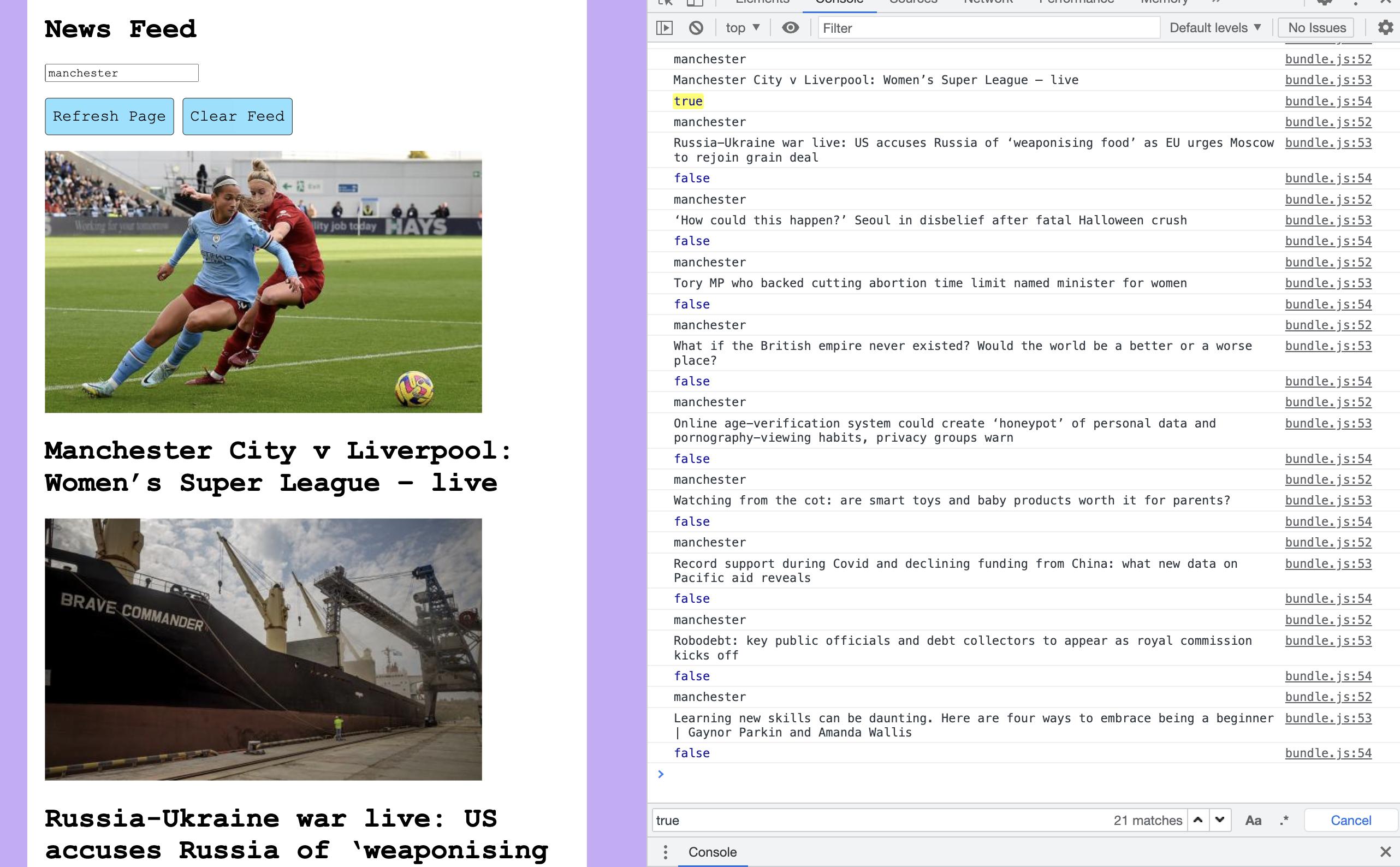Click the Brave Commander ship image
This screenshot has height=867, width=1400.
click(x=263, y=649)
